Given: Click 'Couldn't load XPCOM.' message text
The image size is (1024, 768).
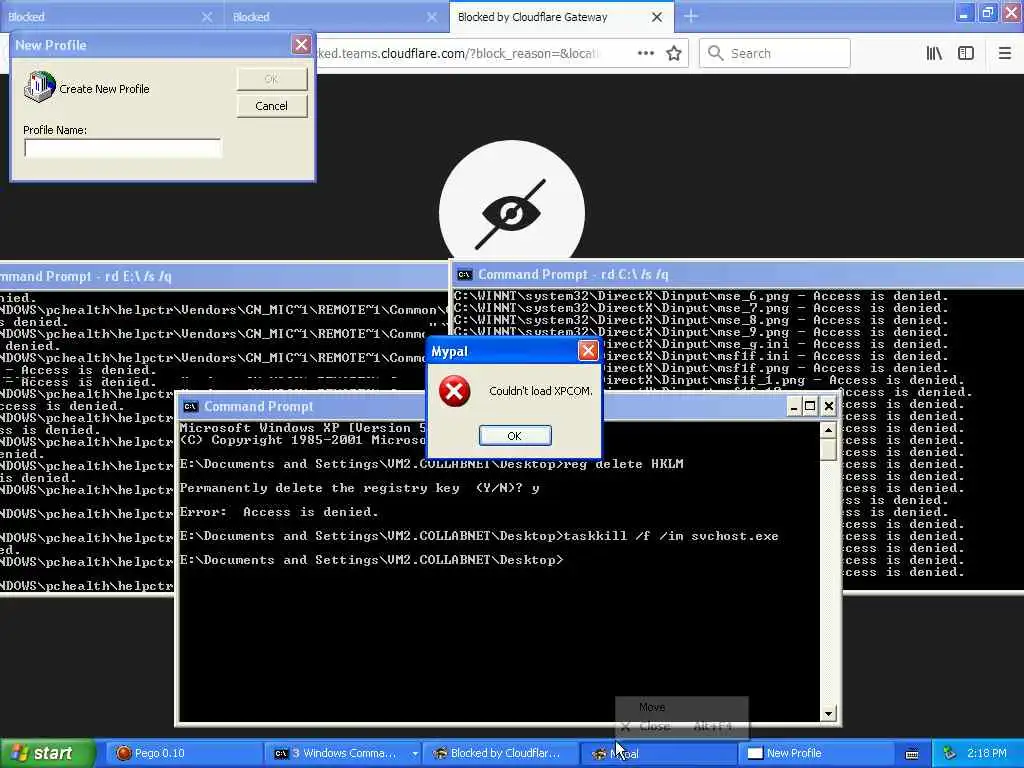Looking at the screenshot, I should 541,391.
